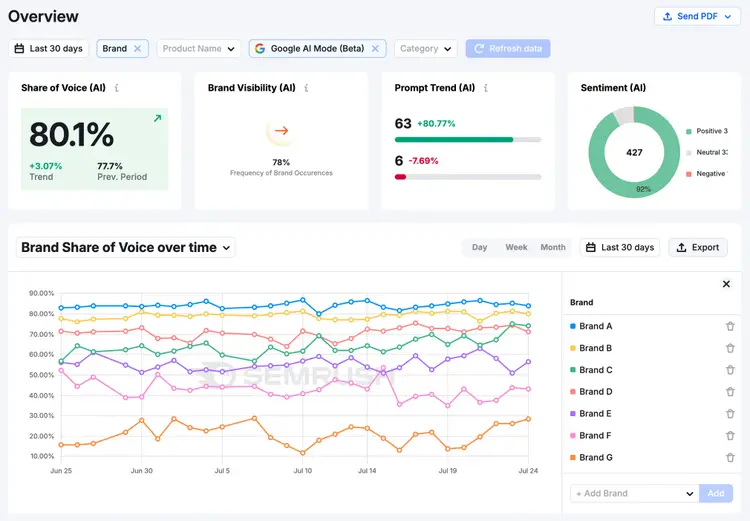Click the Sentiment donut chart

pyautogui.click(x=634, y=152)
